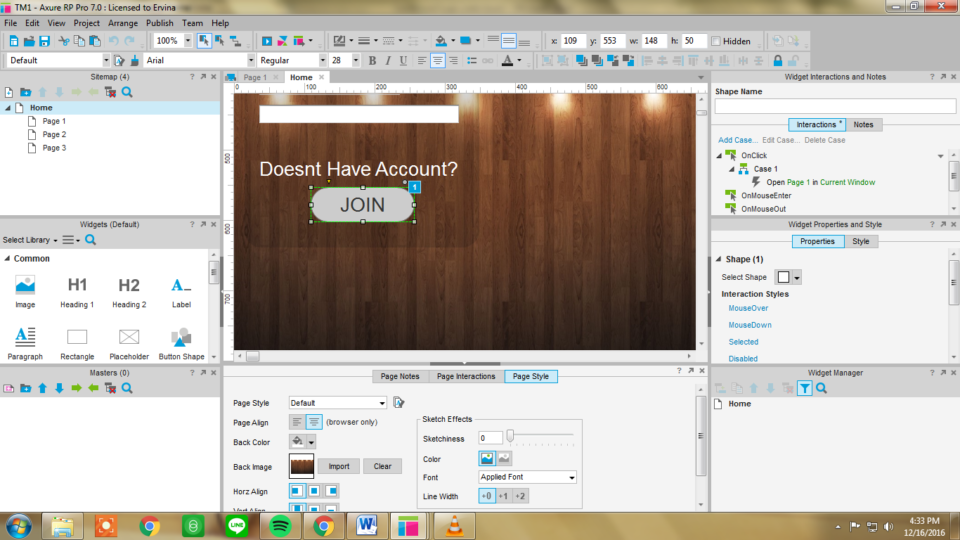Viewport: 960px width, 540px height.
Task: Open the zoom level 100% dropdown
Action: pos(187,41)
